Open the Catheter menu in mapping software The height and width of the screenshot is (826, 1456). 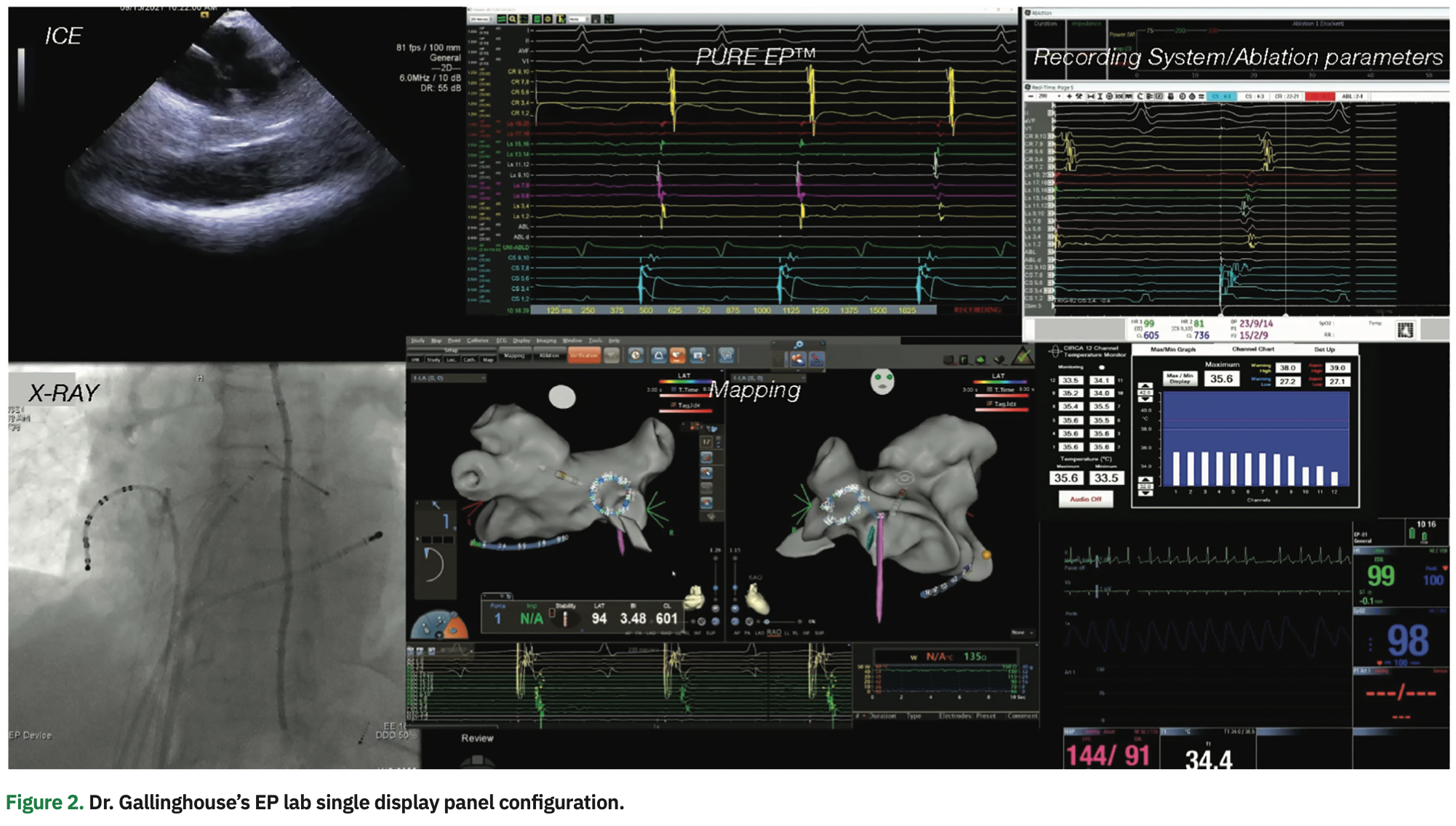477,340
